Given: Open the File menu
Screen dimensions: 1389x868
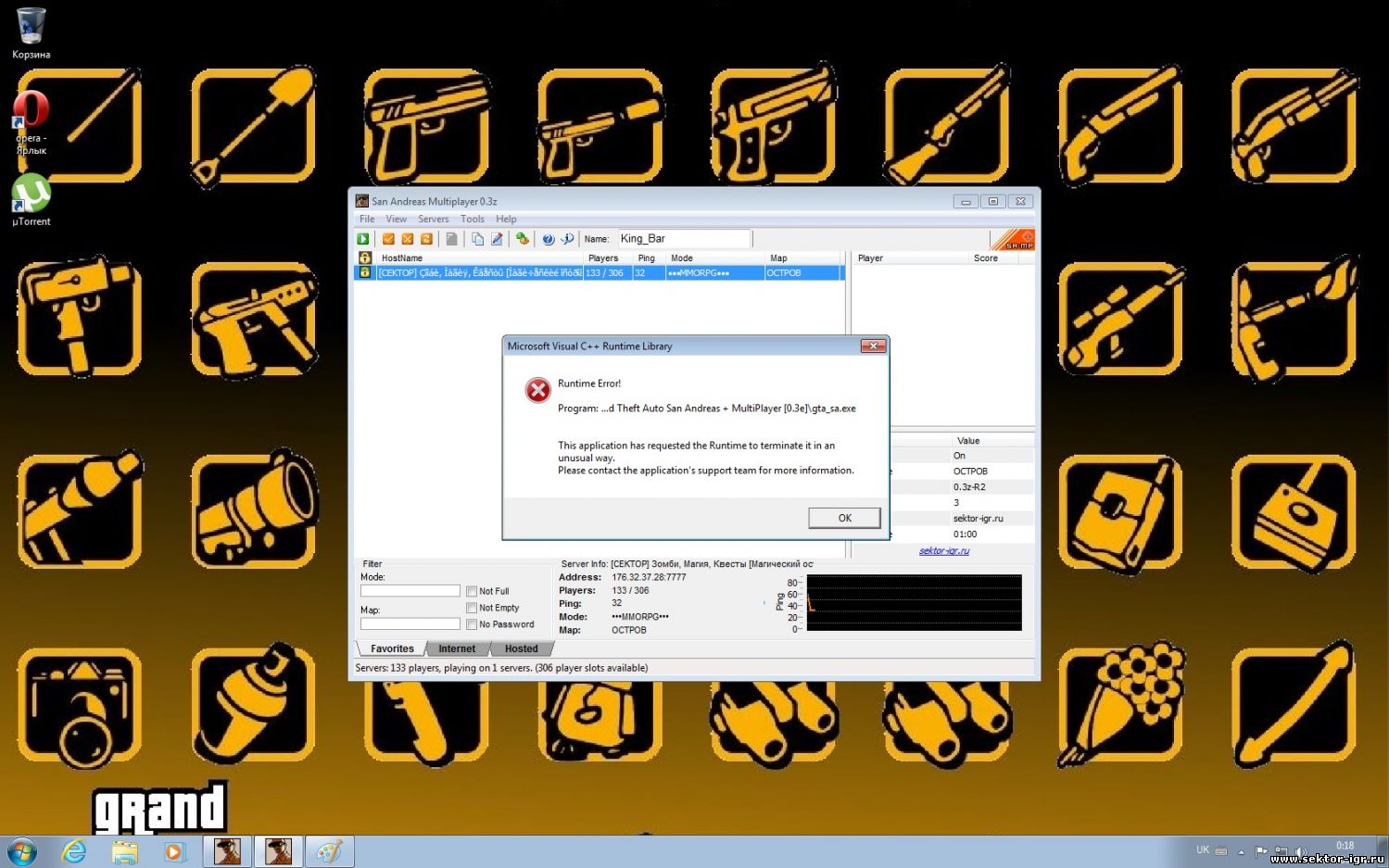Looking at the screenshot, I should point(367,220).
